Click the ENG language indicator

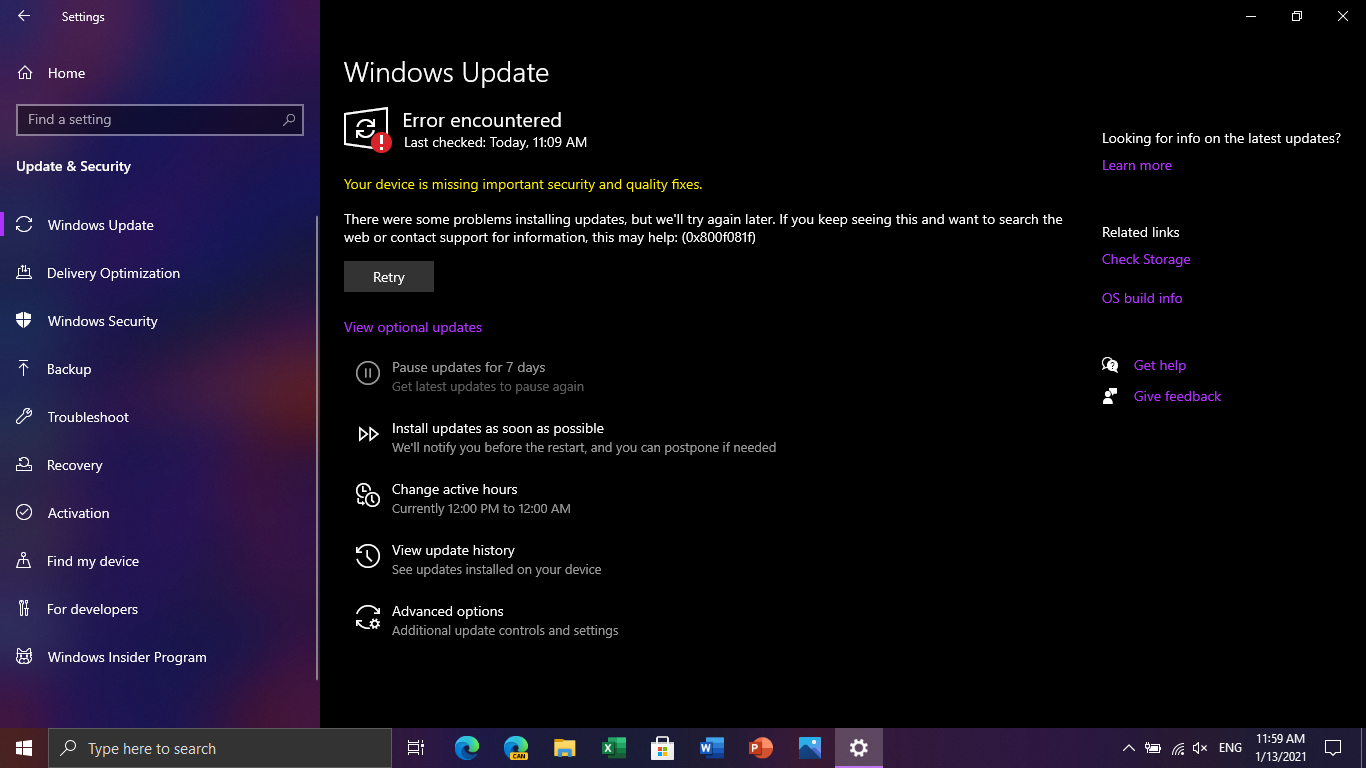click(1231, 748)
